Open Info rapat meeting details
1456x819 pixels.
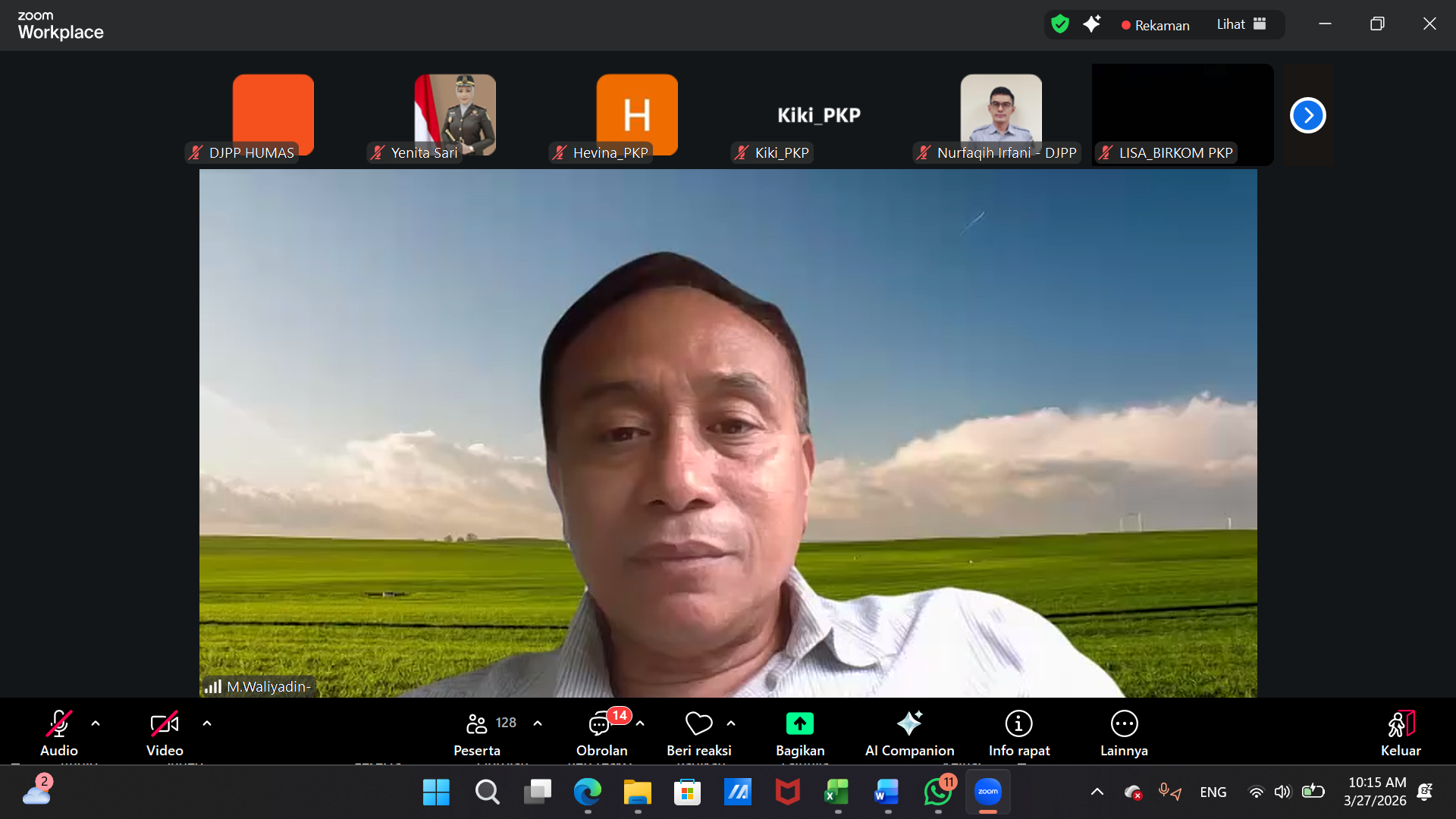[x=1018, y=733]
